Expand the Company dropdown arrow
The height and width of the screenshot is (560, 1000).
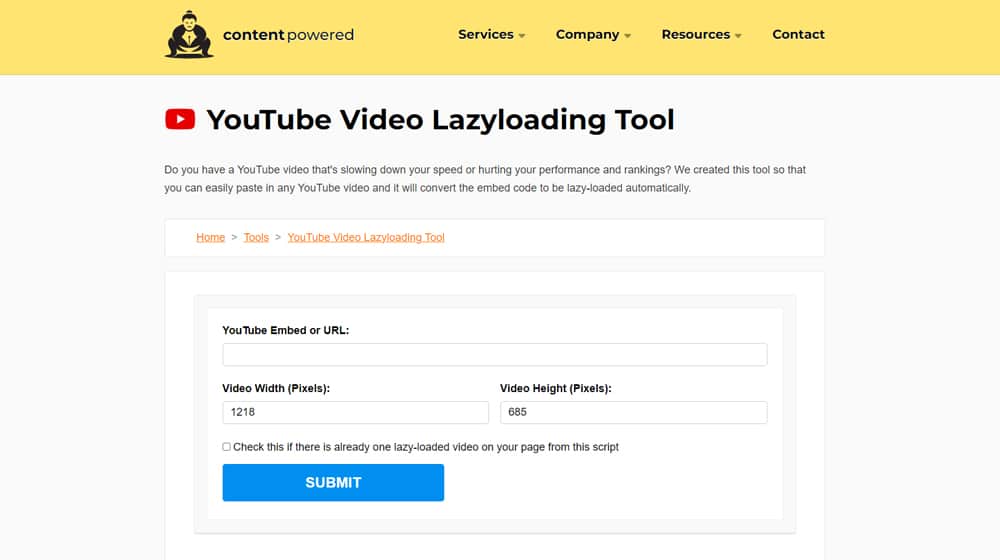628,36
